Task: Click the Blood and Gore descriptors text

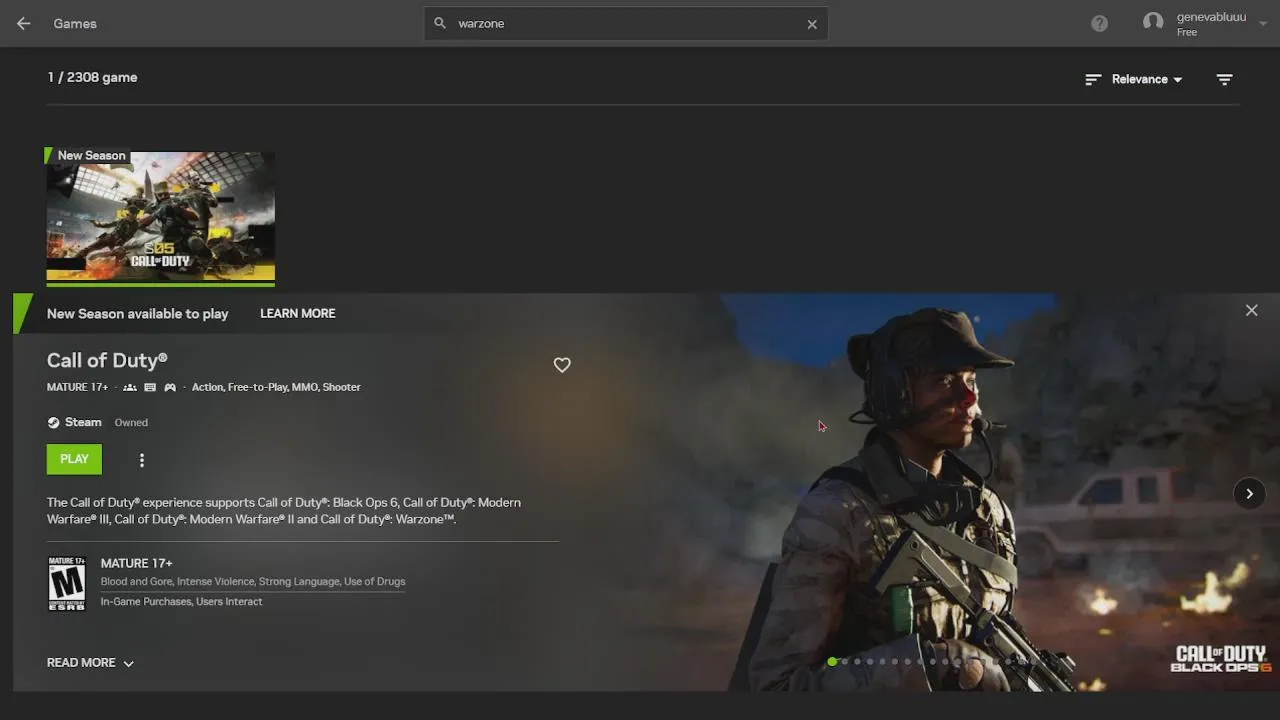Action: pyautogui.click(x=253, y=581)
